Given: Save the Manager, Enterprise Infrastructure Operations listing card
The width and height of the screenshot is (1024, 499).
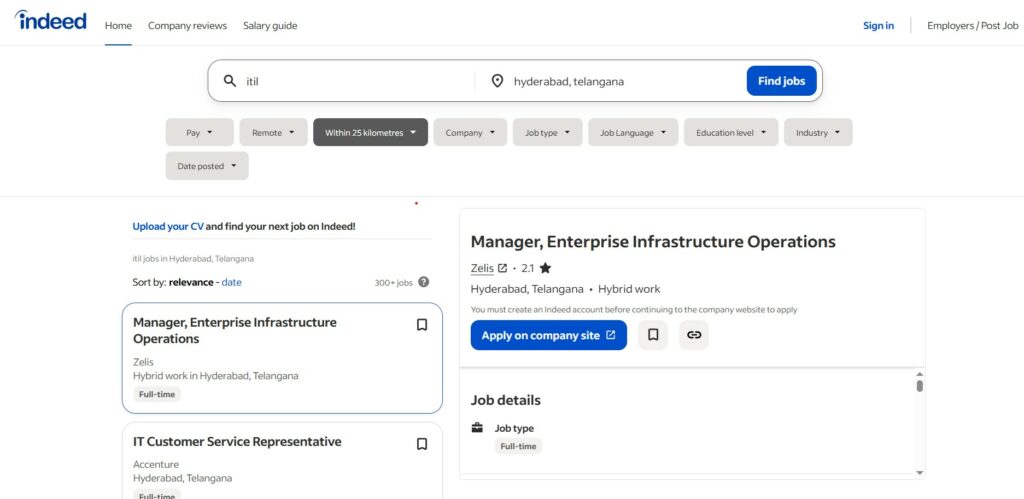Looking at the screenshot, I should click(422, 325).
